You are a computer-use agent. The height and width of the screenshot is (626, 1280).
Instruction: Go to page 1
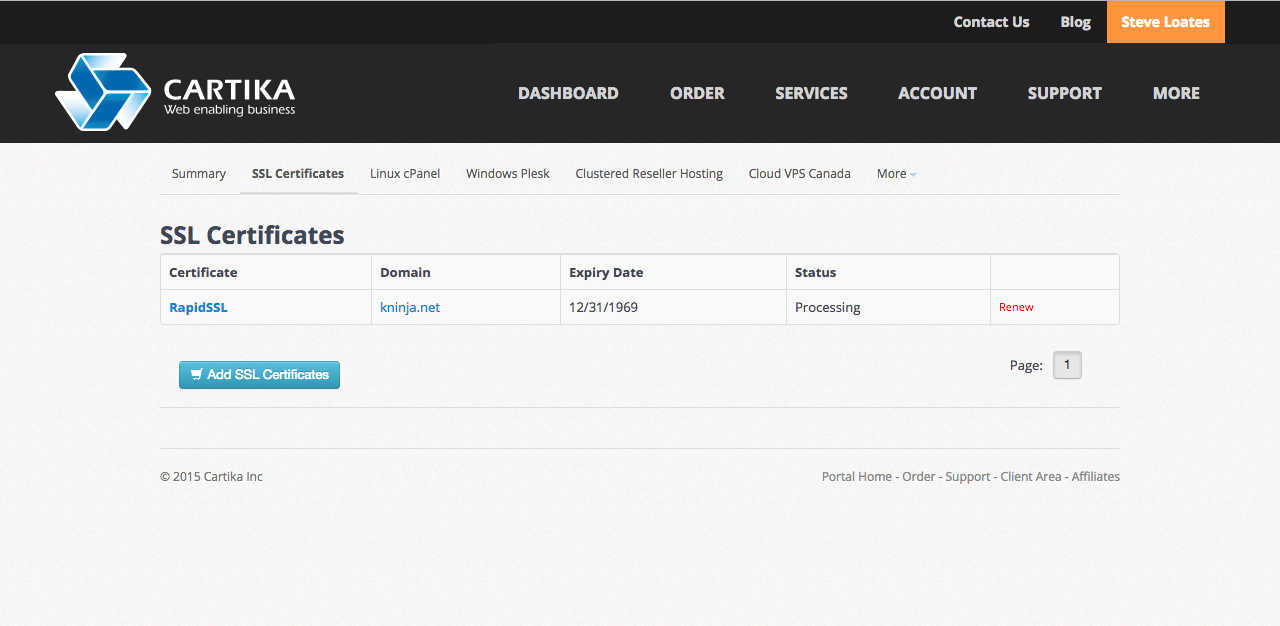1067,365
